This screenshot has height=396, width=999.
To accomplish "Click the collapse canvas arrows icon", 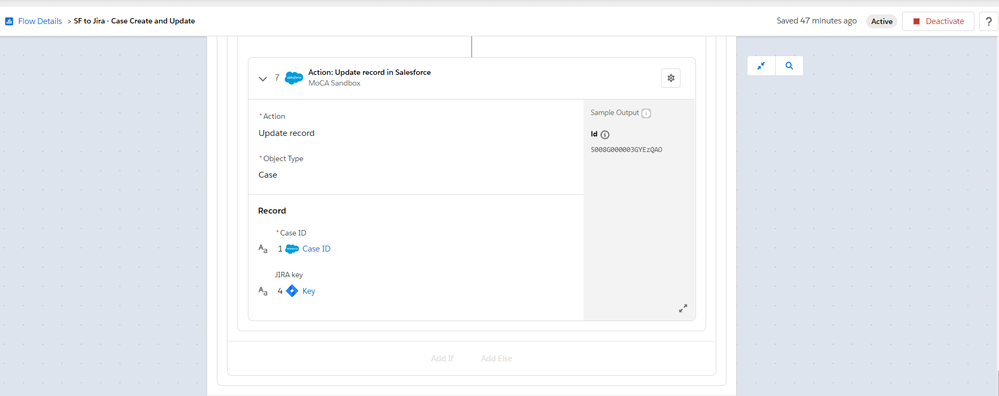I will coord(761,66).
